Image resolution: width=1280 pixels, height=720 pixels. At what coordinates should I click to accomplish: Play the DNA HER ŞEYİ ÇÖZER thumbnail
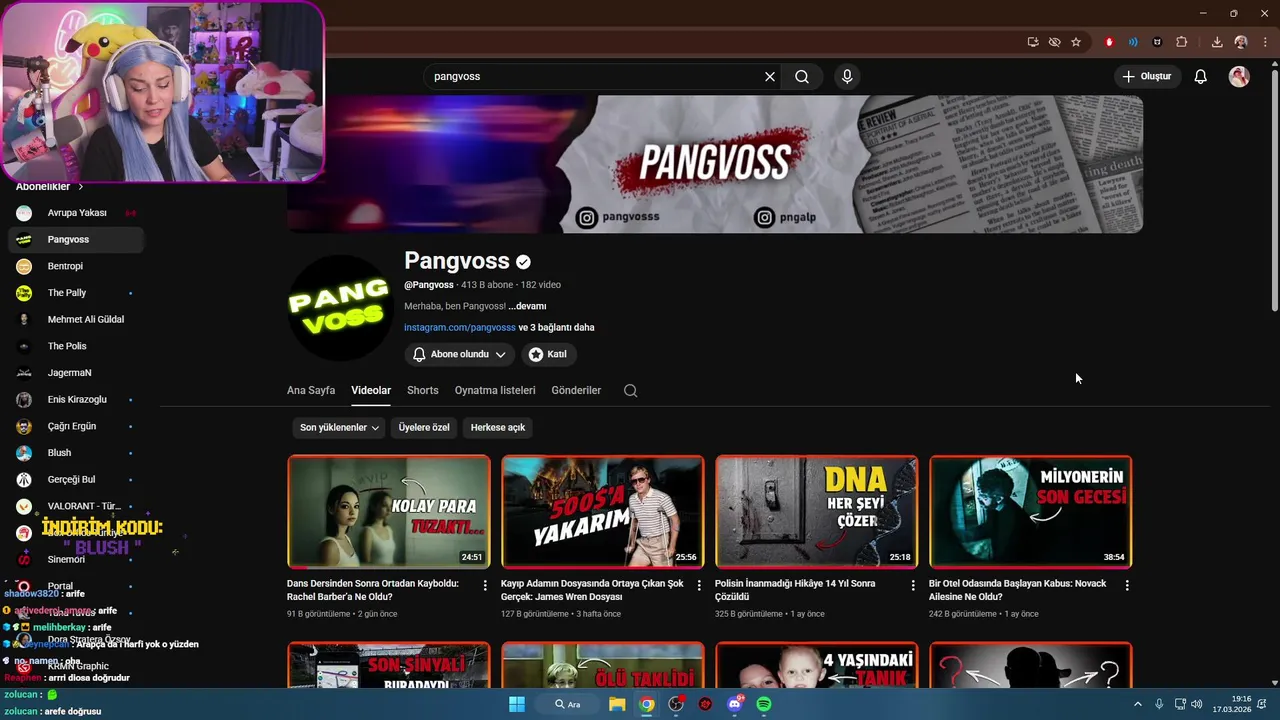(x=817, y=512)
